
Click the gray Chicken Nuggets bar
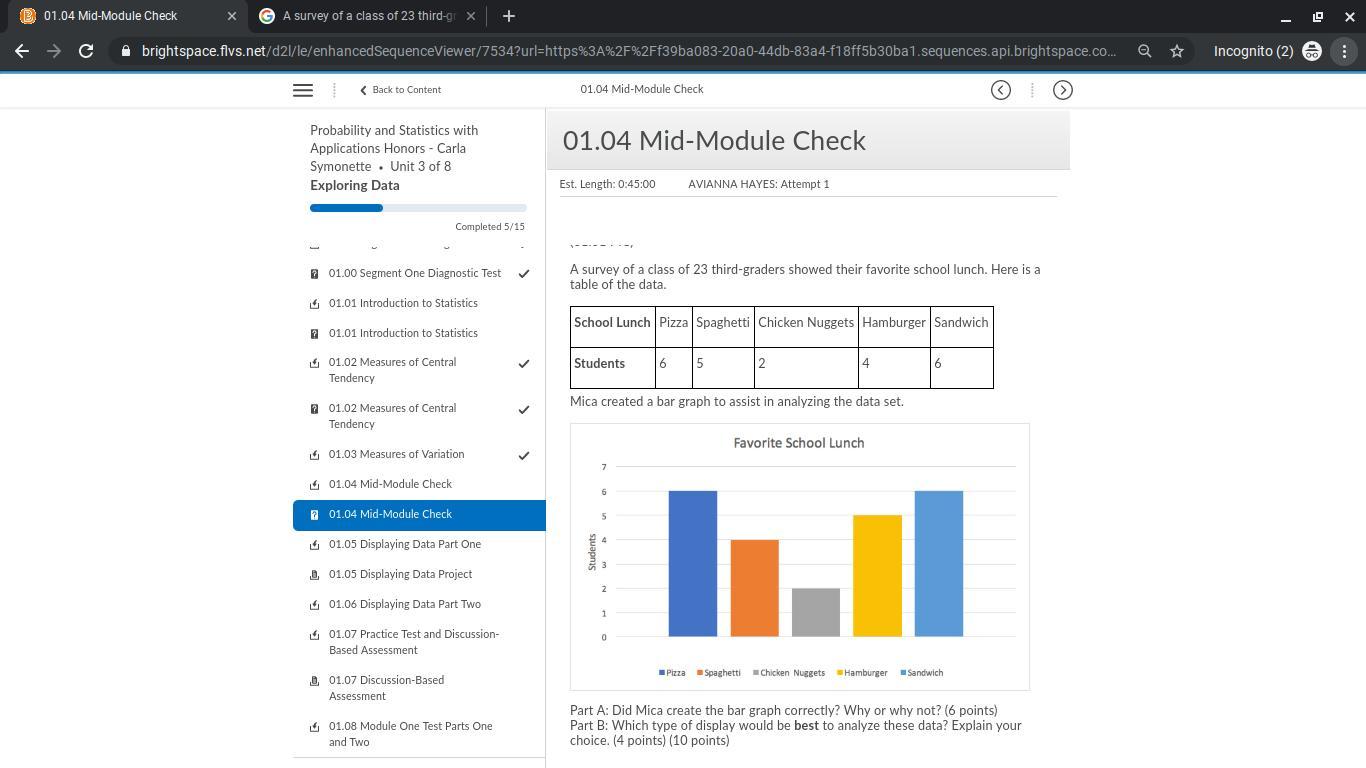pyautogui.click(x=816, y=612)
